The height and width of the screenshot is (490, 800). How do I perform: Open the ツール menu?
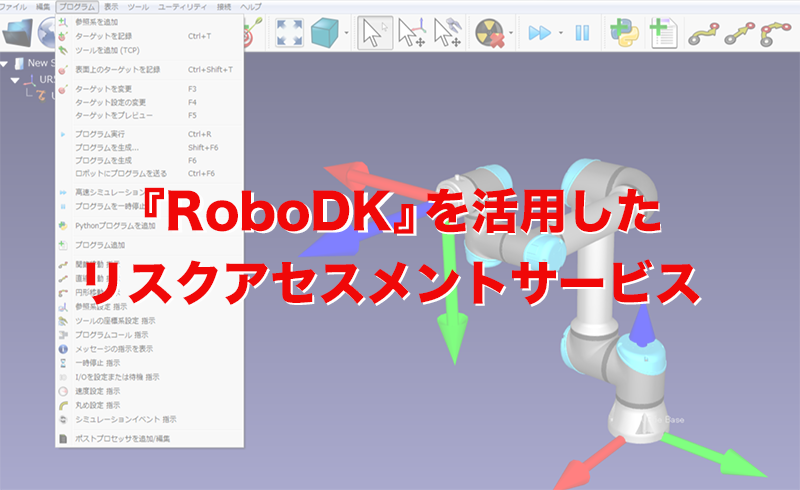coord(138,7)
